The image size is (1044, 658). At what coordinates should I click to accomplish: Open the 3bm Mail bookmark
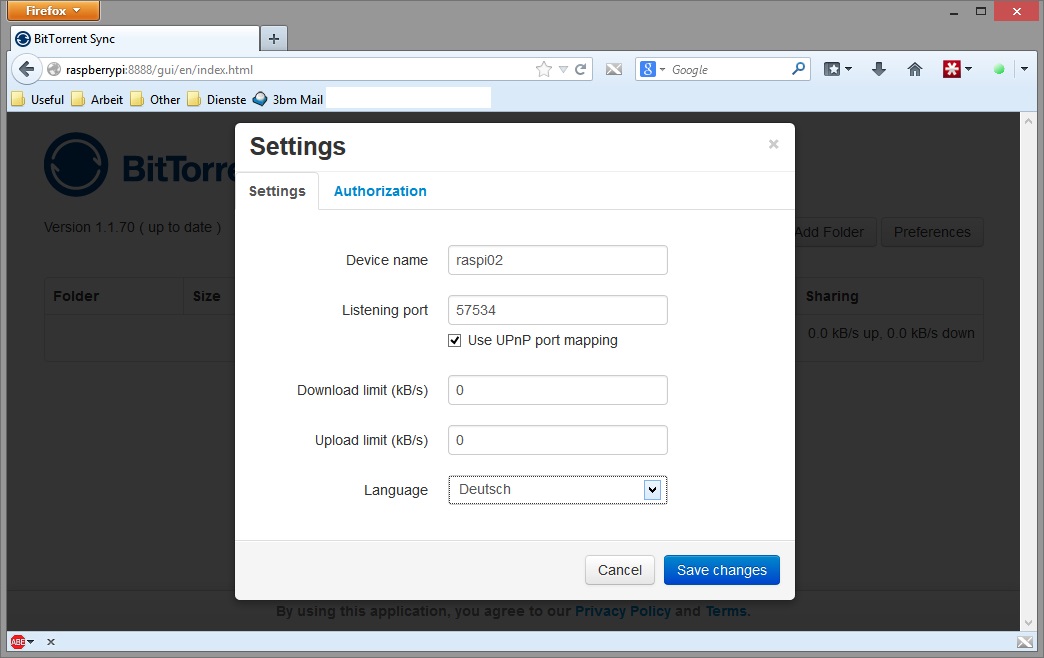tap(288, 99)
